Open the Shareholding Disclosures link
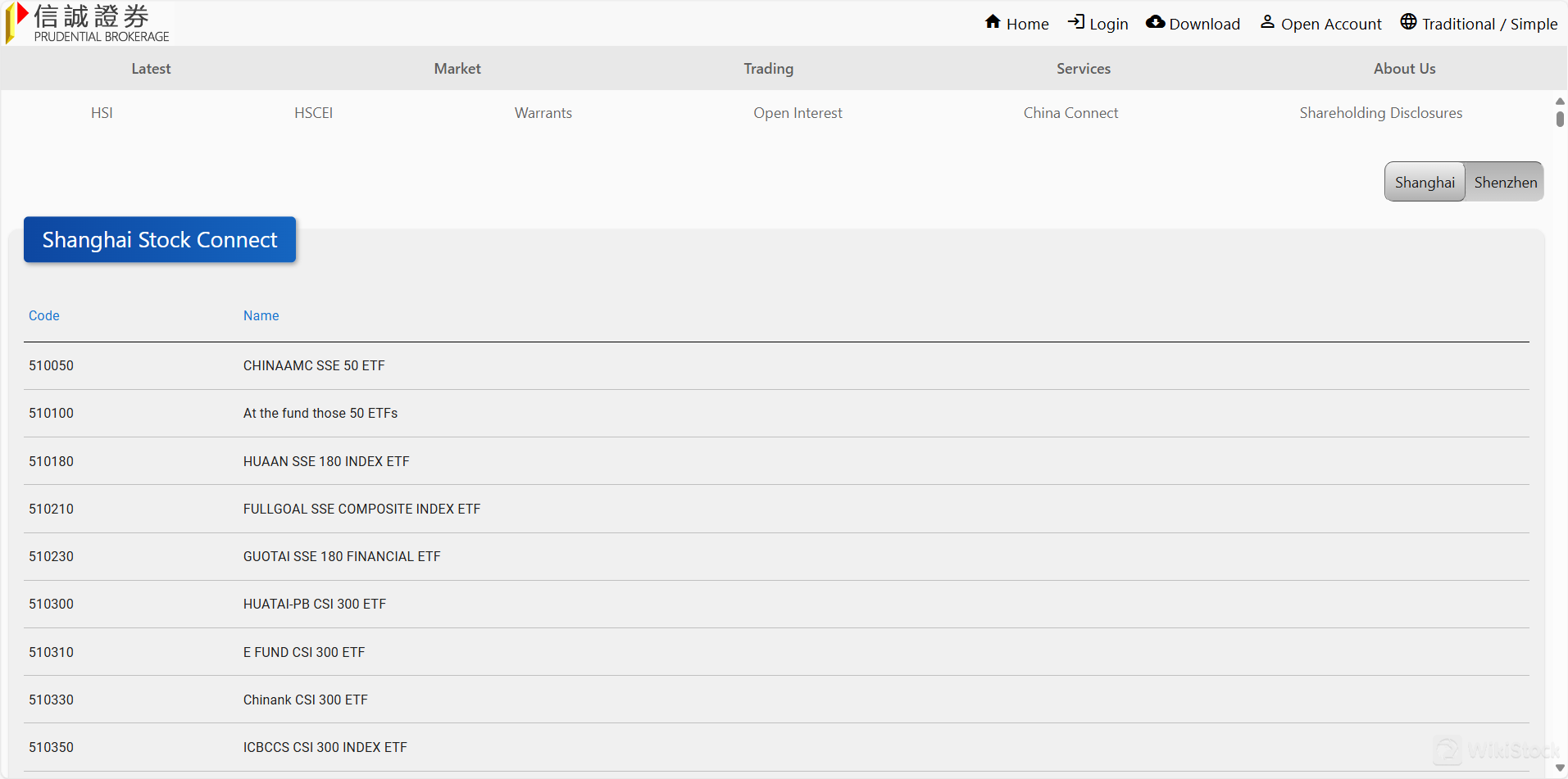Viewport: 1568px width, 779px height. coord(1380,113)
